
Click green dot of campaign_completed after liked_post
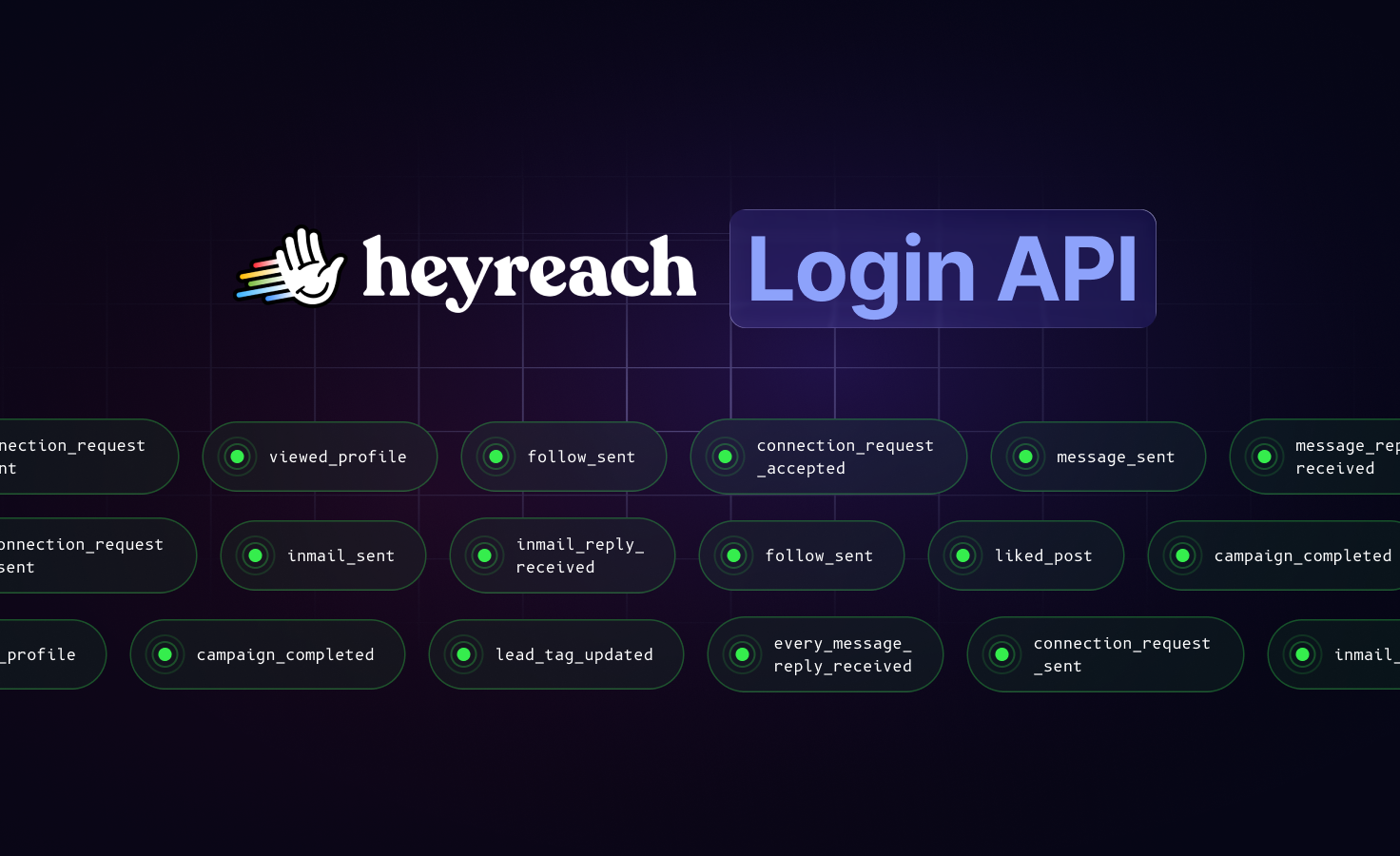[1183, 555]
